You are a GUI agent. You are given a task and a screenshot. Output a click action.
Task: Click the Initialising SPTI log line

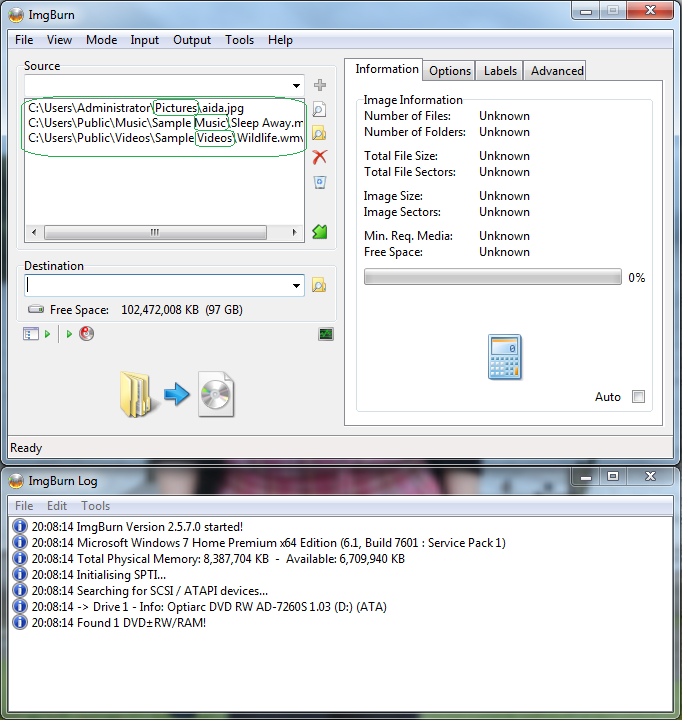(x=99, y=575)
